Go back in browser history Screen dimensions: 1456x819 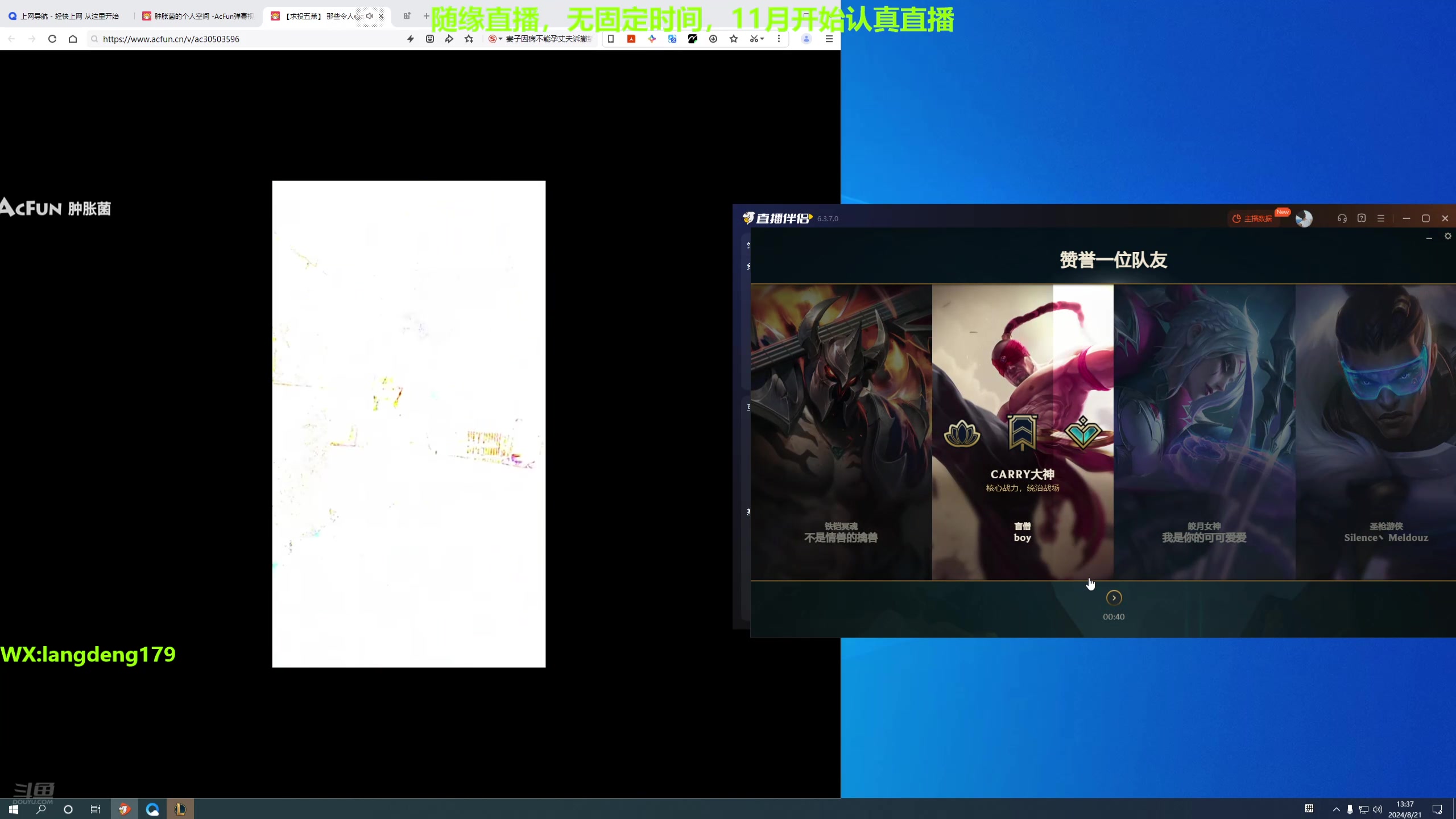tap(11, 39)
